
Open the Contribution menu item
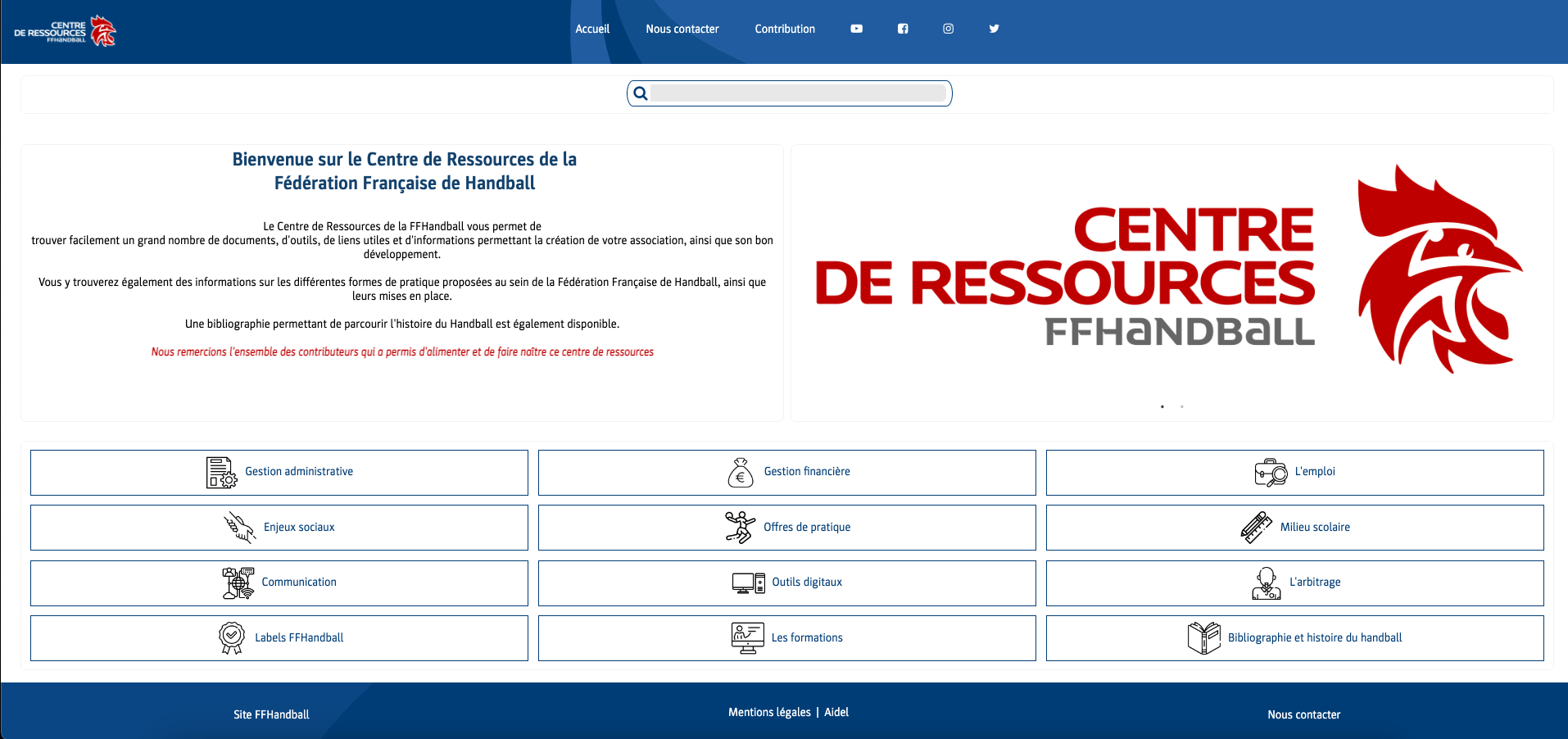coord(785,29)
